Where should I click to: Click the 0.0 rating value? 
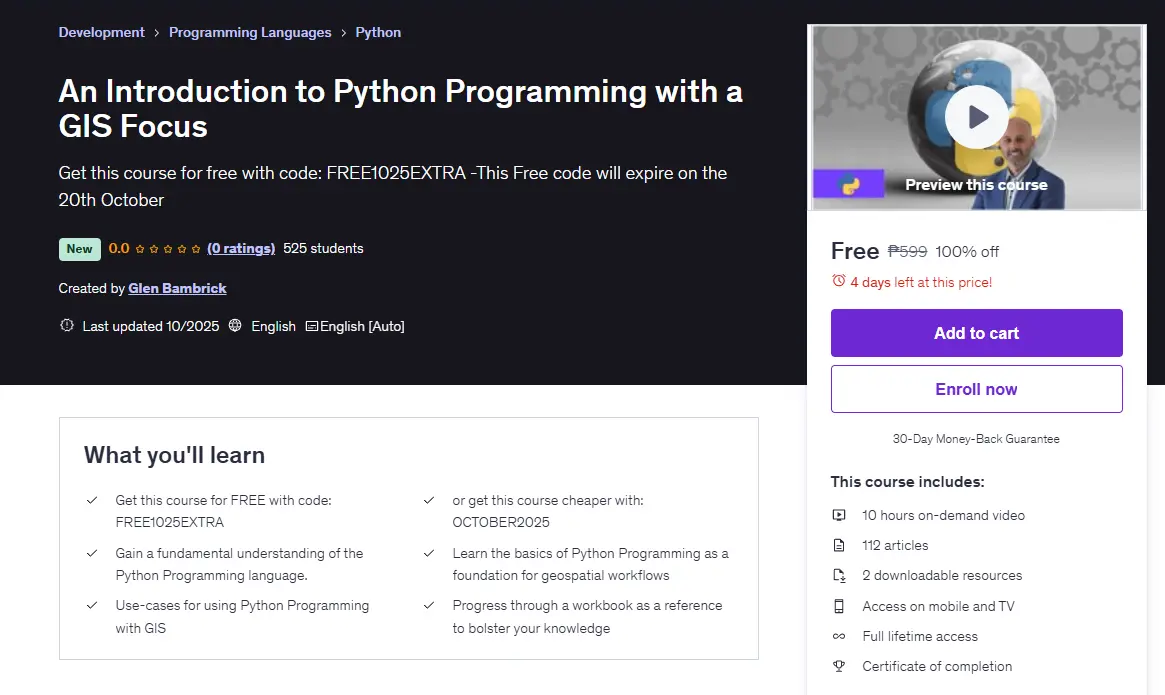(x=119, y=248)
